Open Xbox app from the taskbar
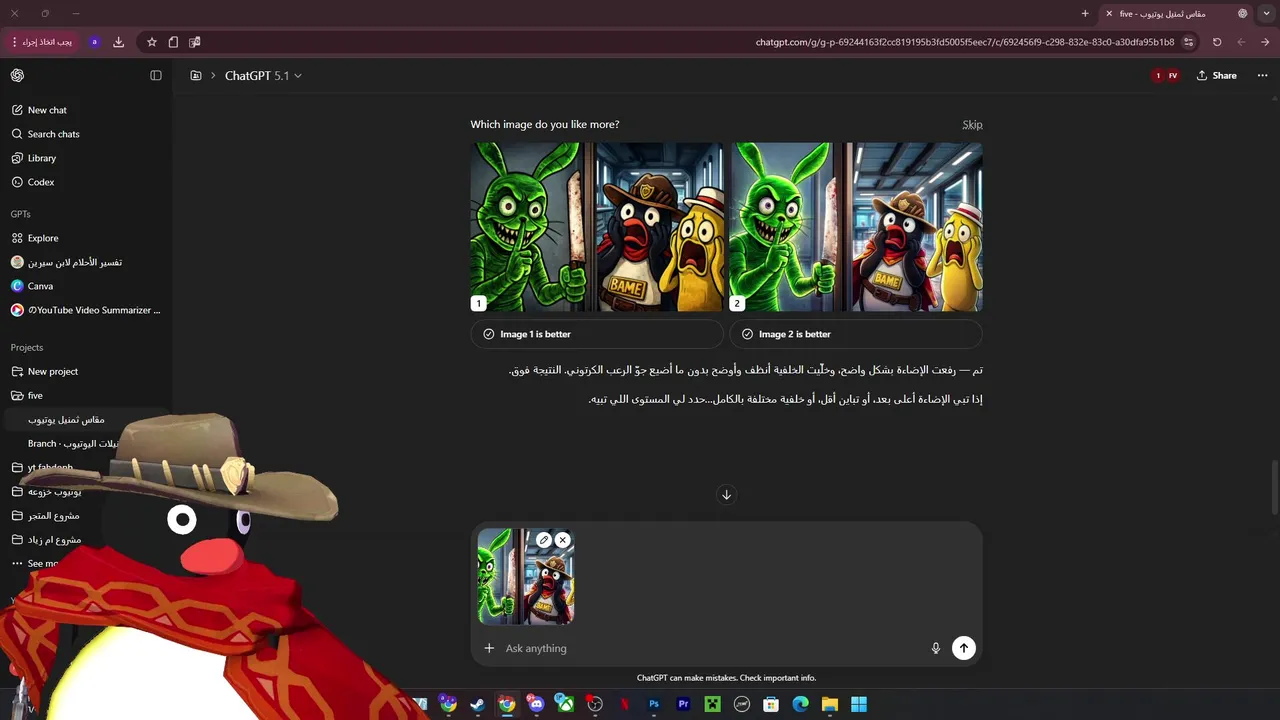This screenshot has height=720, width=1280. tap(565, 704)
